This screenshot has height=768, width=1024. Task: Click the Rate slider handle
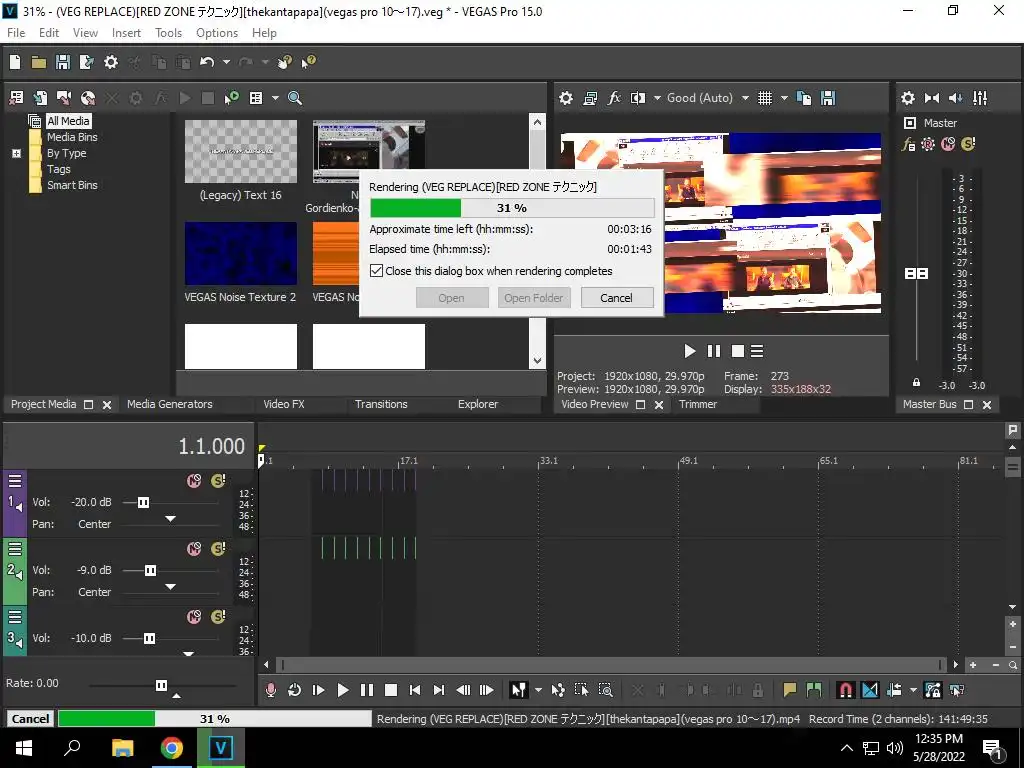click(x=161, y=685)
